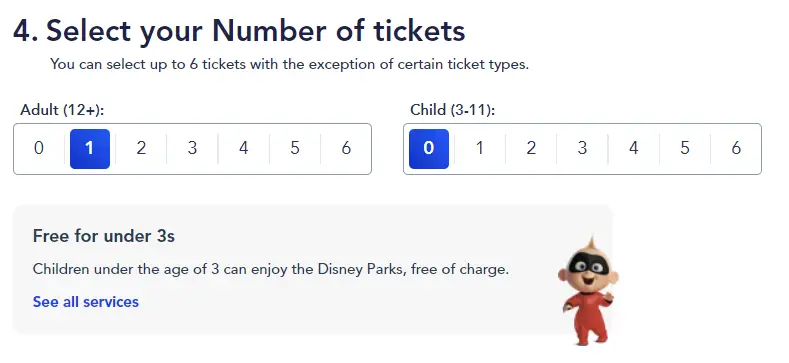Keep 0 child tickets selected
This screenshot has width=789, height=363.
coord(429,149)
